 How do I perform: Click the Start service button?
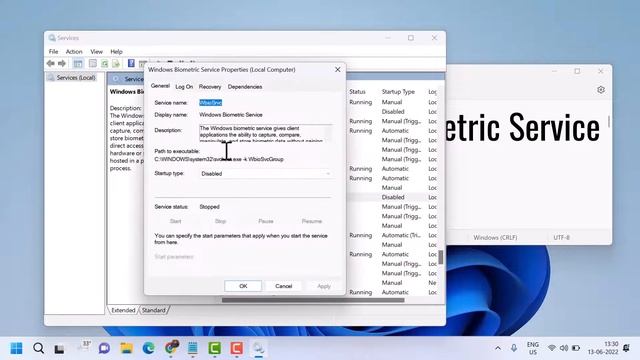[x=175, y=221]
